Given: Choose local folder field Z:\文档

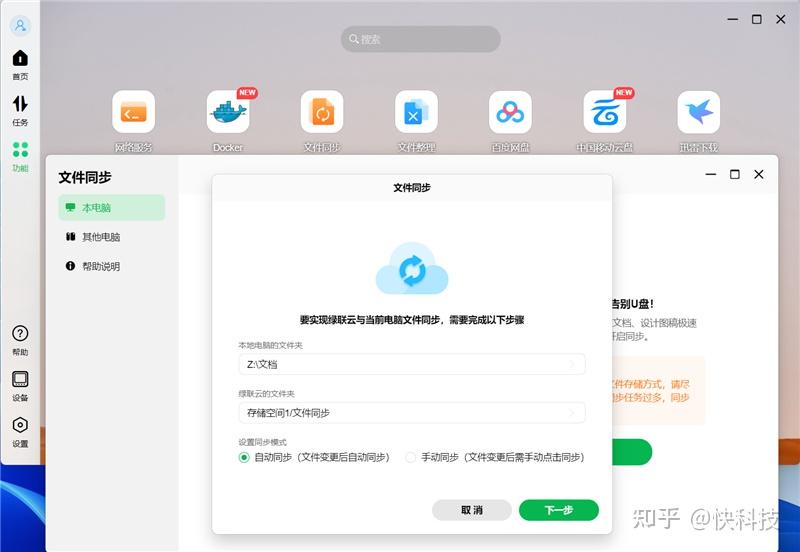Looking at the screenshot, I should click(412, 364).
